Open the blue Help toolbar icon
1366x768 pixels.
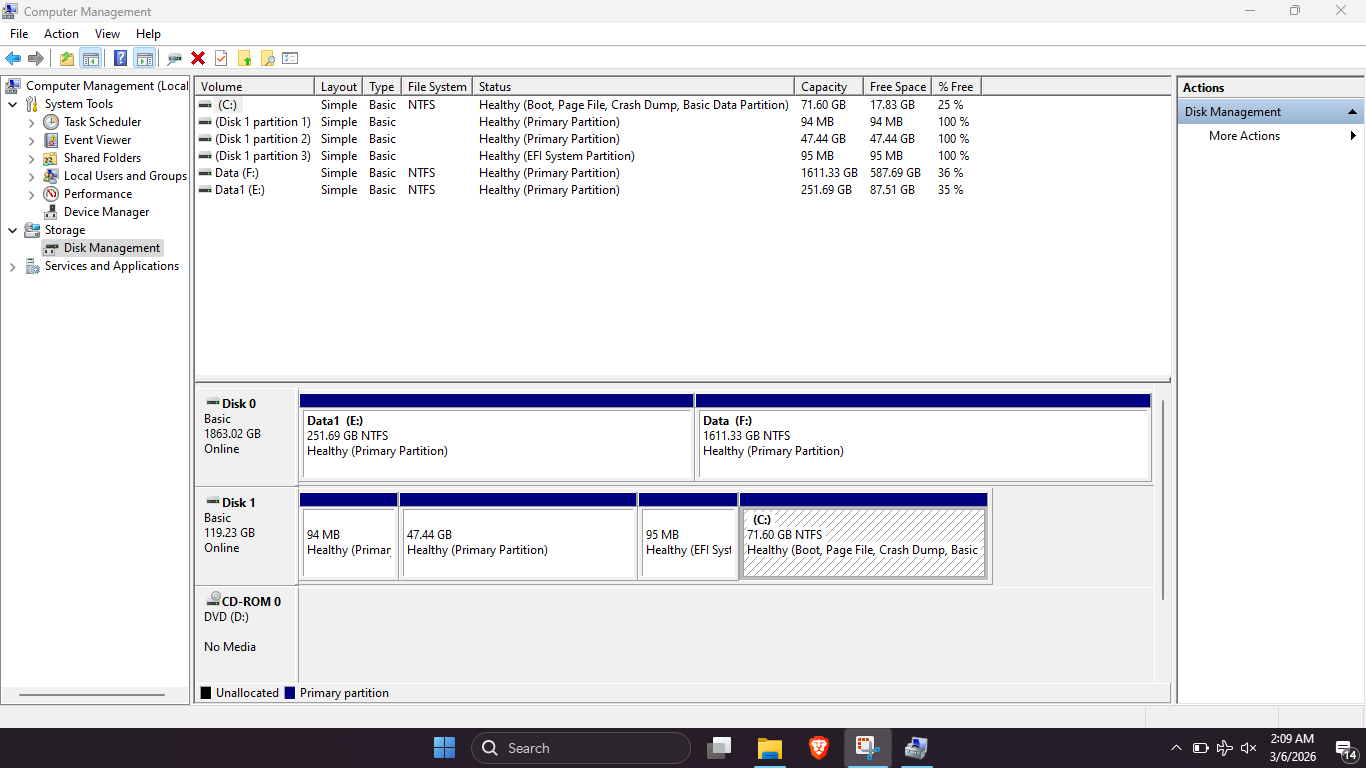pos(120,59)
